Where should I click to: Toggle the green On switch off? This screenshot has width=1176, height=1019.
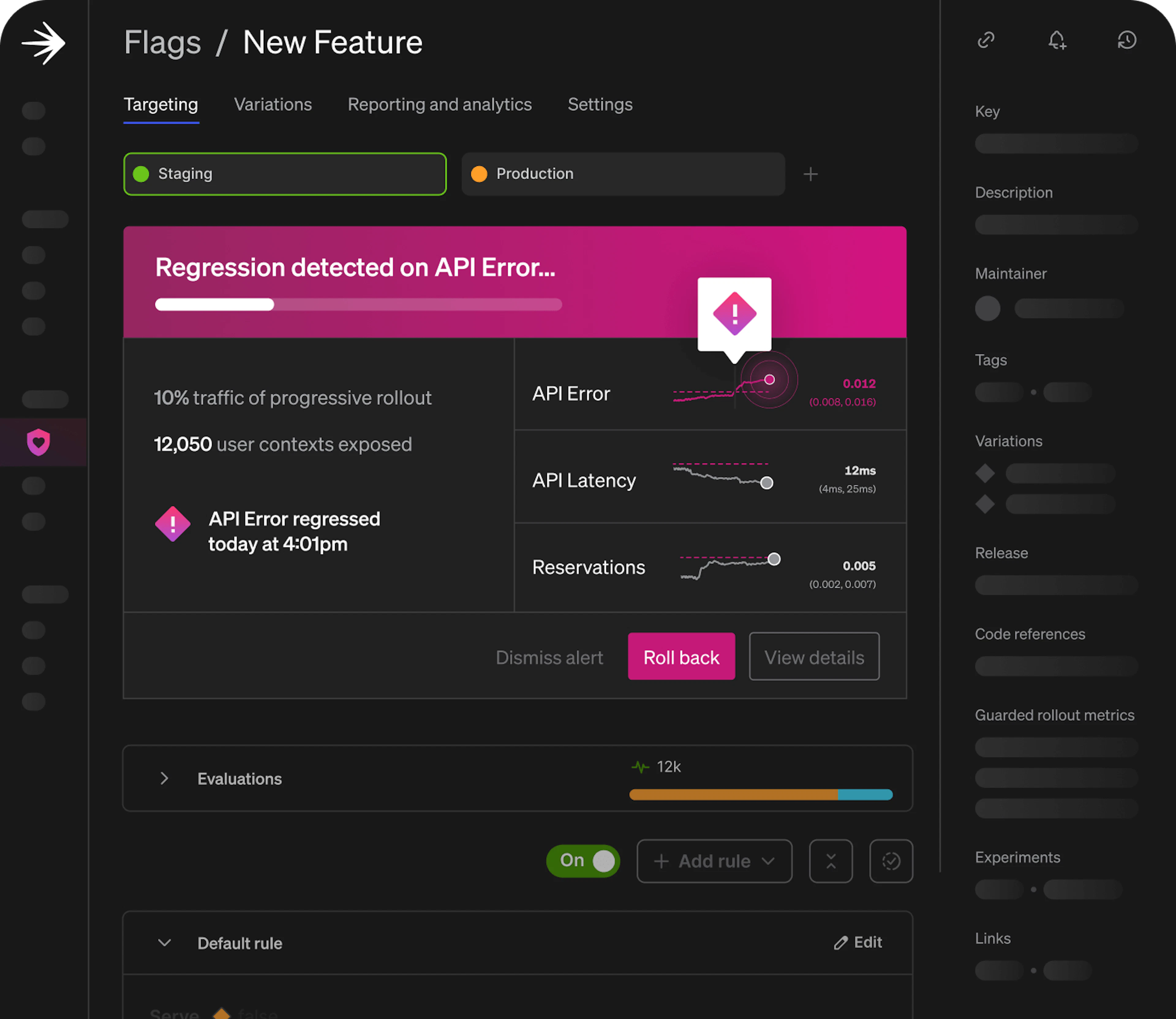(x=583, y=861)
